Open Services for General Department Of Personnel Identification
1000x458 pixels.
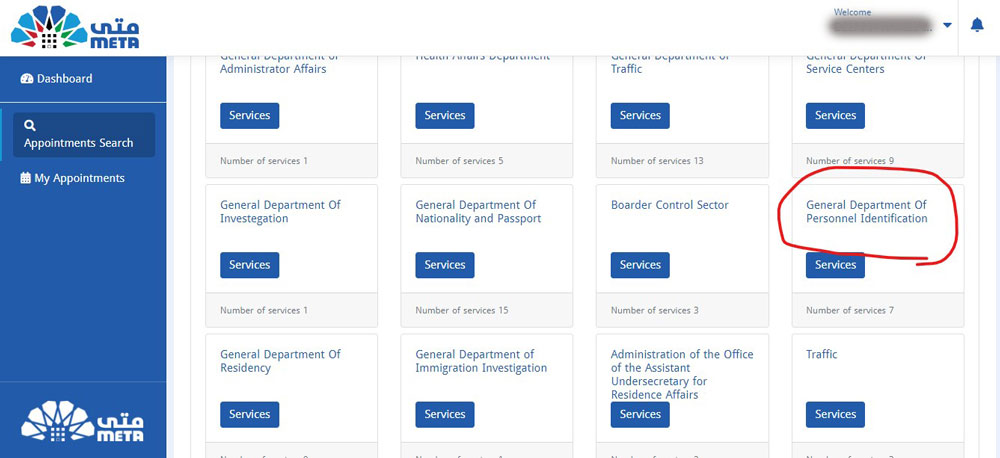pyautogui.click(x=835, y=265)
